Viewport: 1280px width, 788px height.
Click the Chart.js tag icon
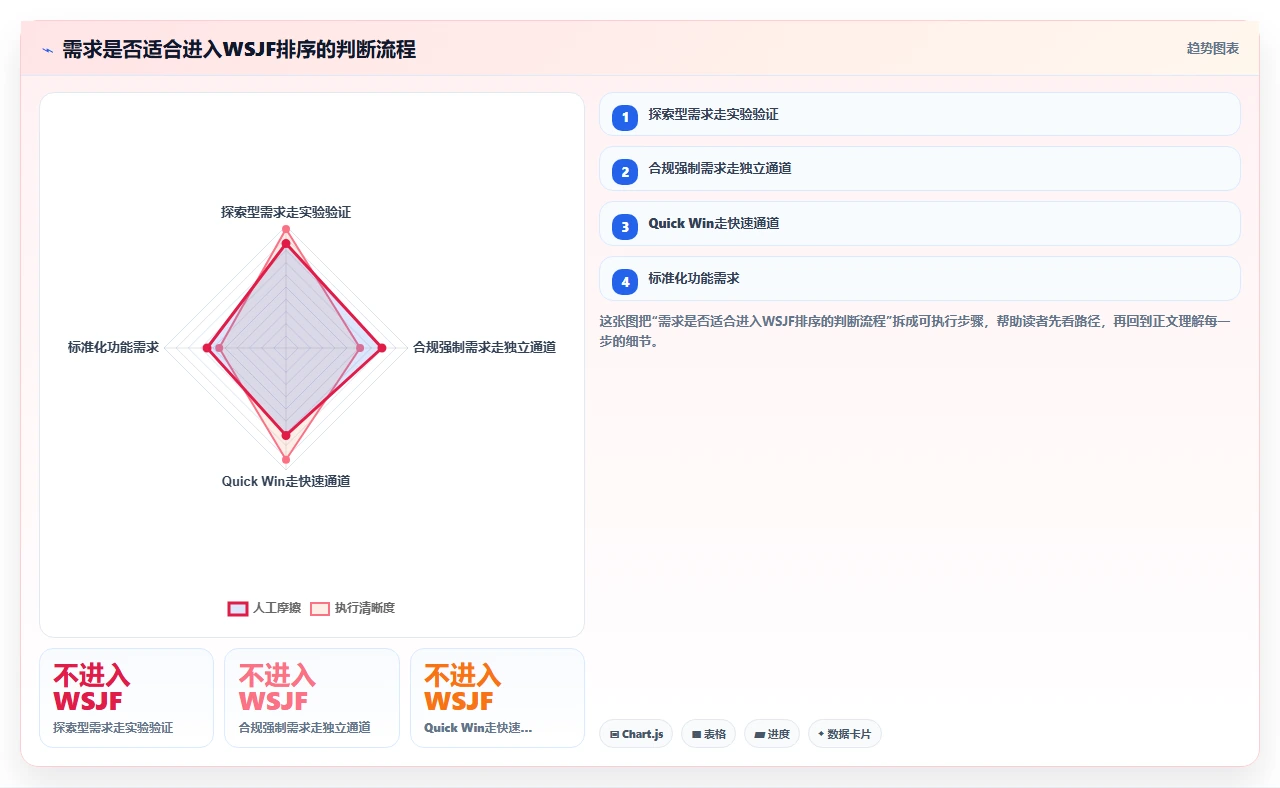point(614,734)
